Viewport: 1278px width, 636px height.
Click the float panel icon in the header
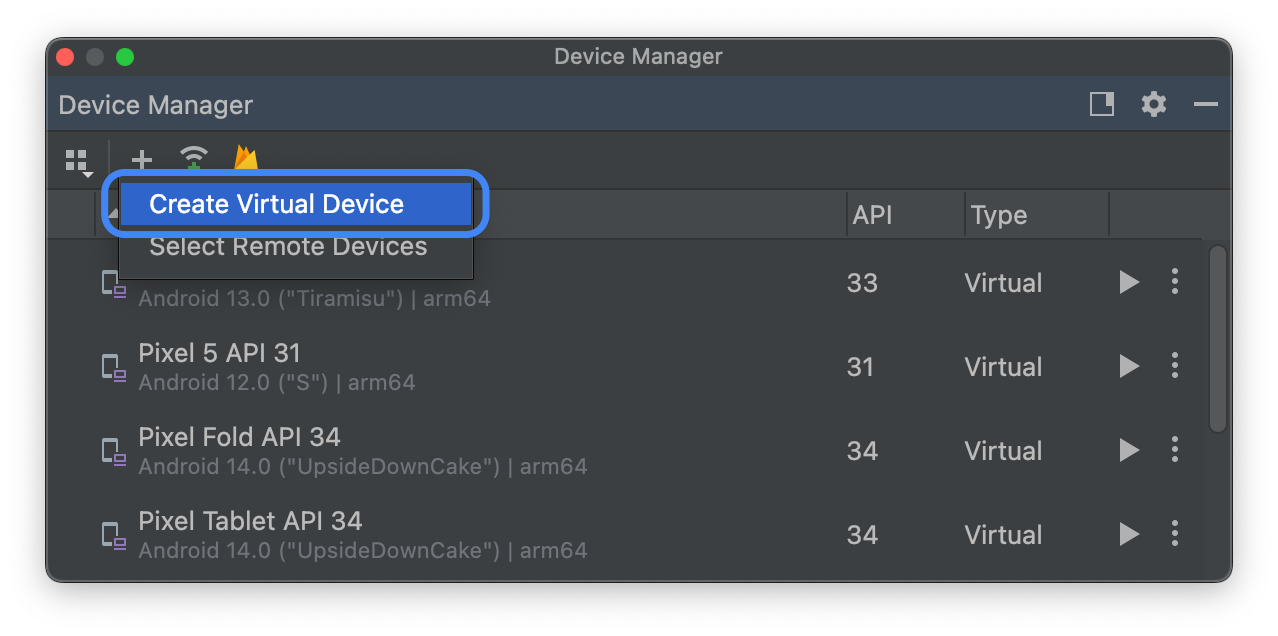coord(1101,104)
